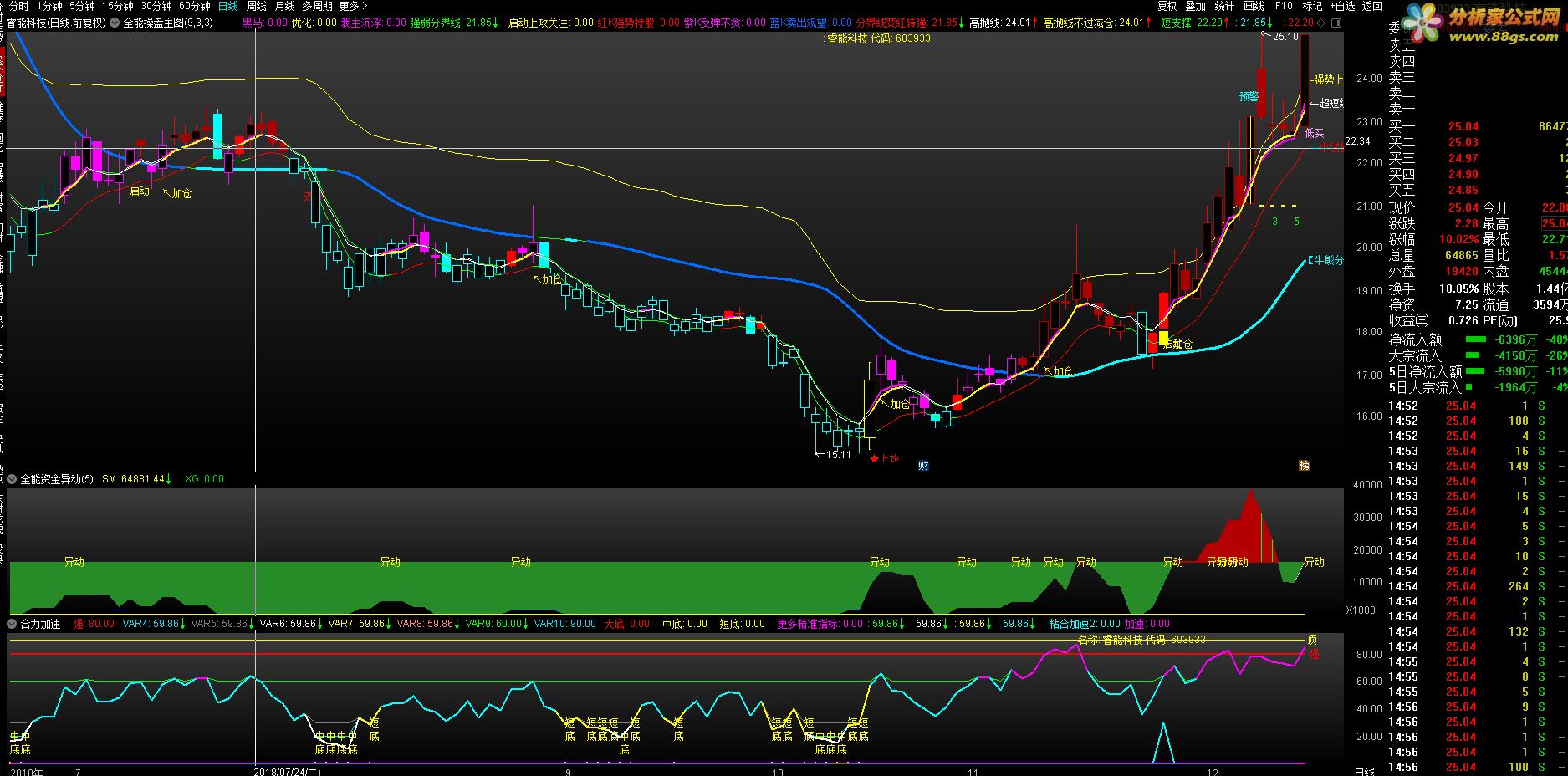Select the 5分钟 period tab

(x=82, y=6)
